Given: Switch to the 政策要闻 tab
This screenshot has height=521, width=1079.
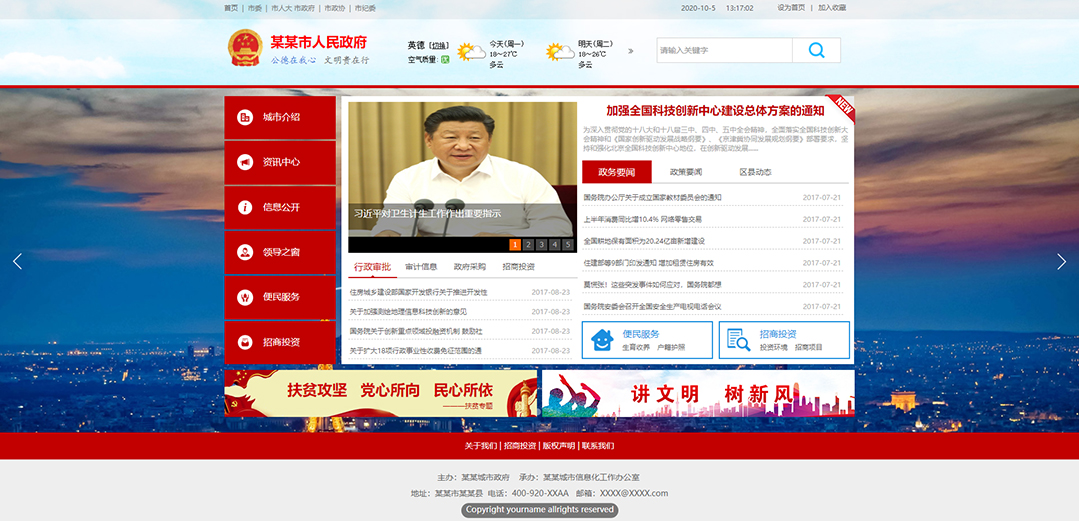Looking at the screenshot, I should [685, 172].
